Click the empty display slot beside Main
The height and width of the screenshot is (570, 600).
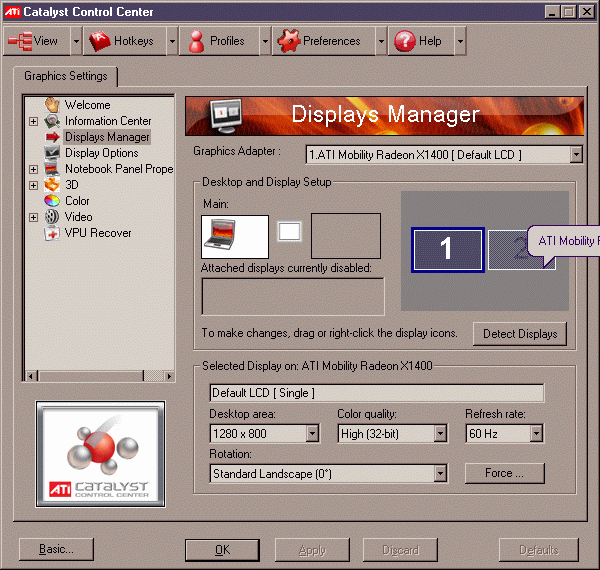(x=346, y=236)
